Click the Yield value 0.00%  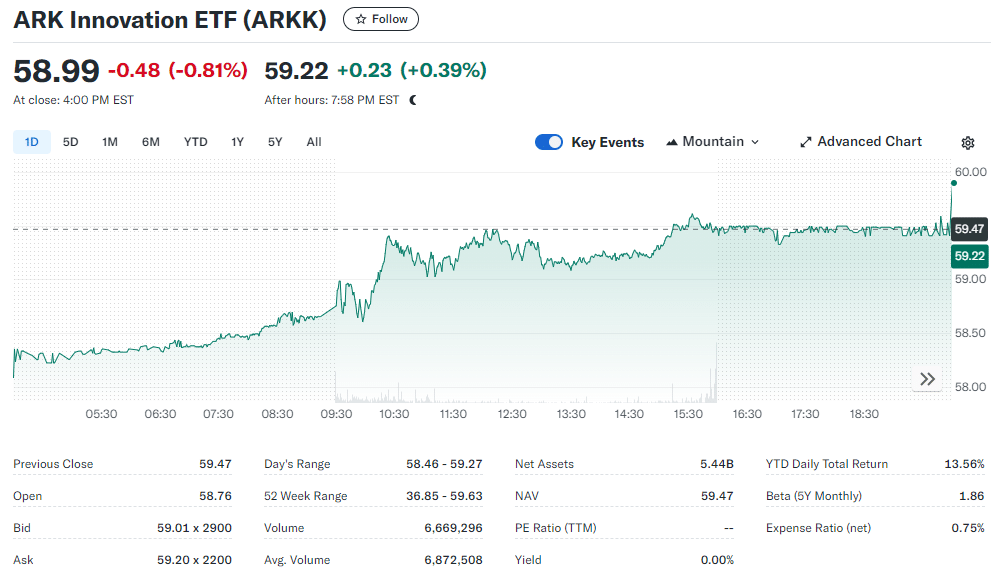pyautogui.click(x=717, y=560)
